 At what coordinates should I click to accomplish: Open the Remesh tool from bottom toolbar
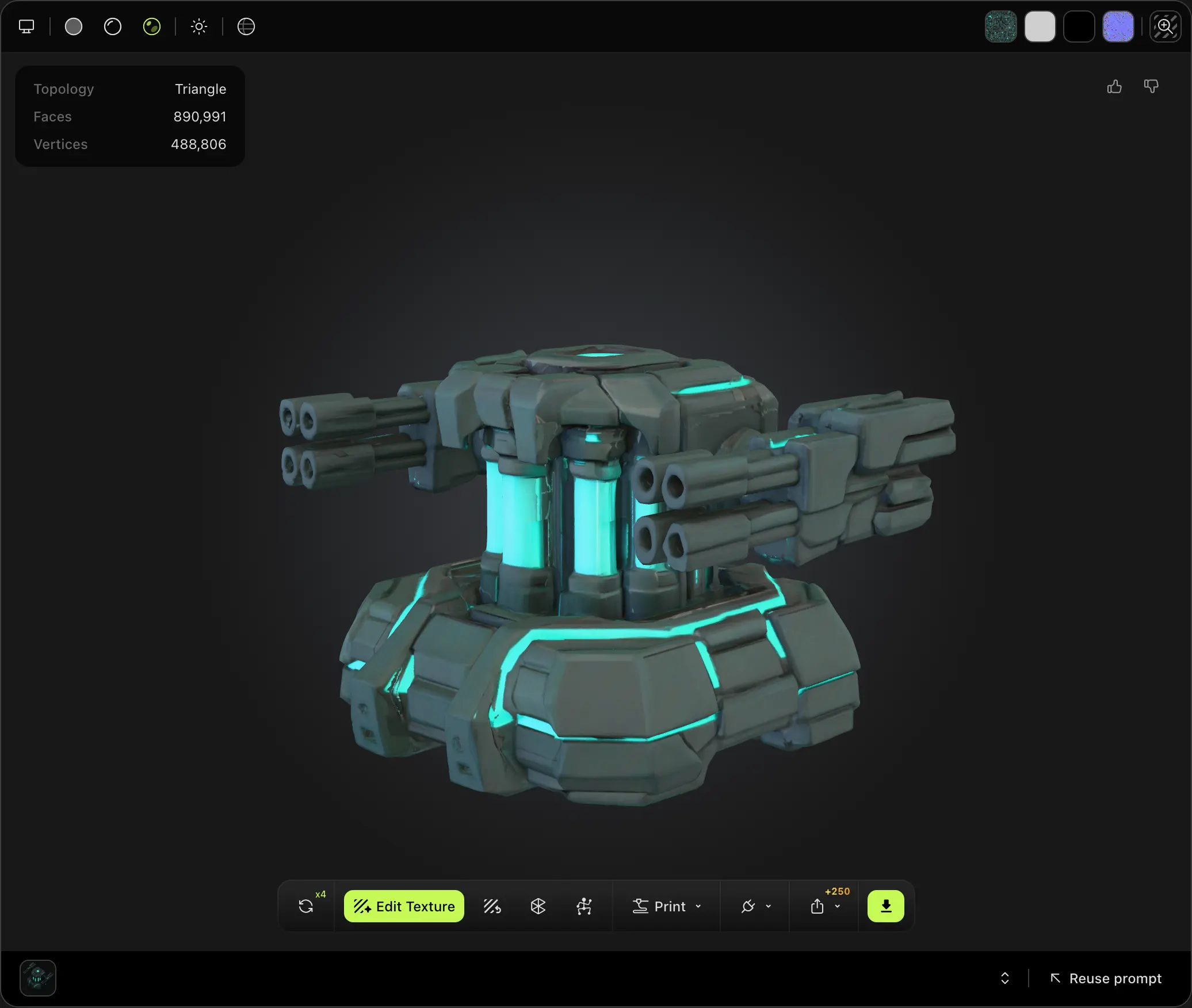538,906
